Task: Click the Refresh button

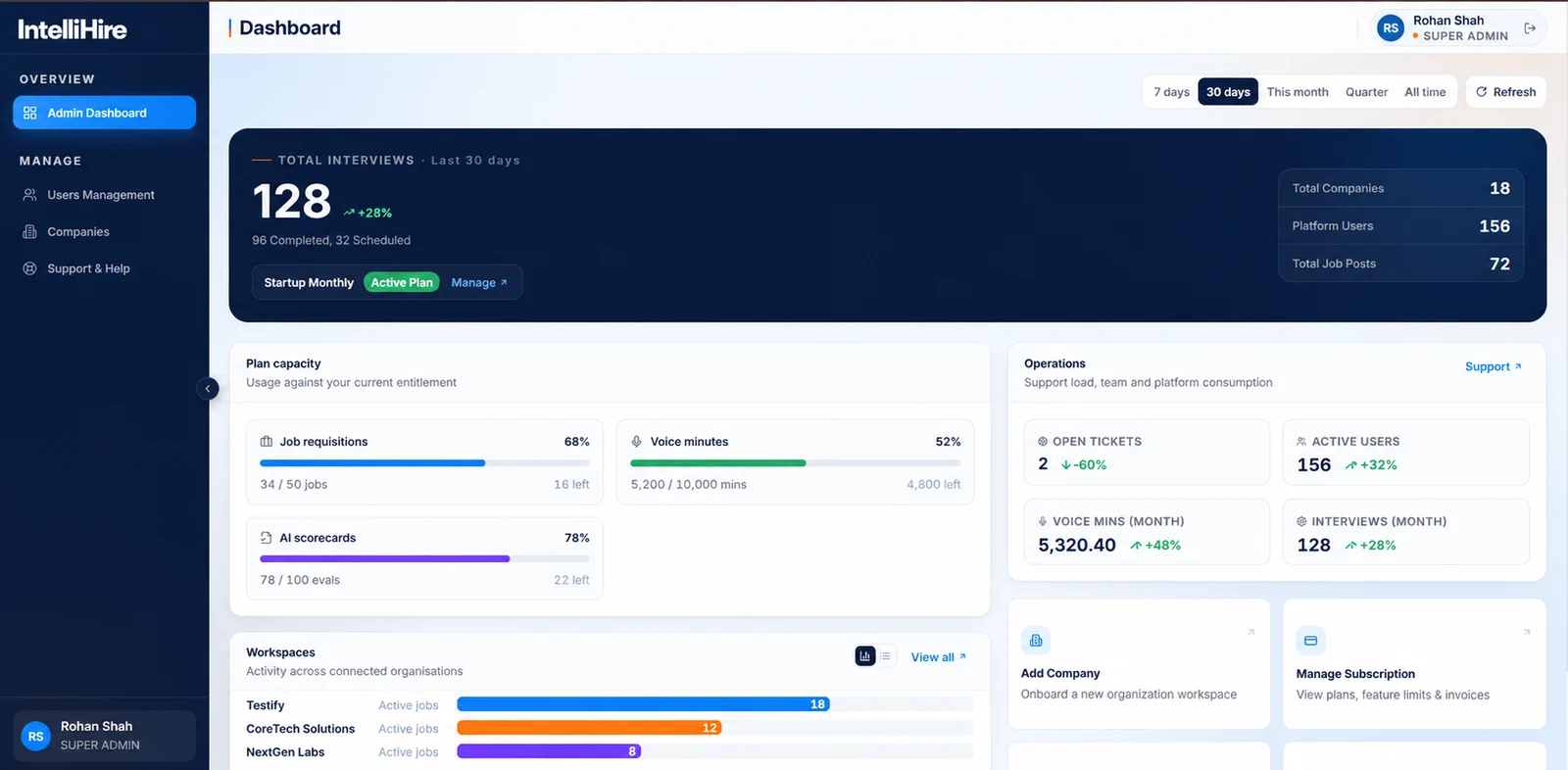Action: [1506, 92]
